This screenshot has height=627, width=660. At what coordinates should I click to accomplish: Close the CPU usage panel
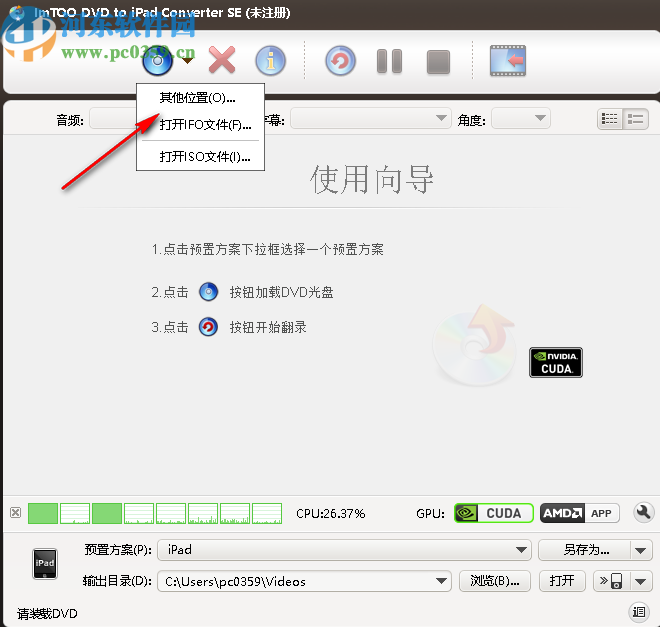click(16, 513)
